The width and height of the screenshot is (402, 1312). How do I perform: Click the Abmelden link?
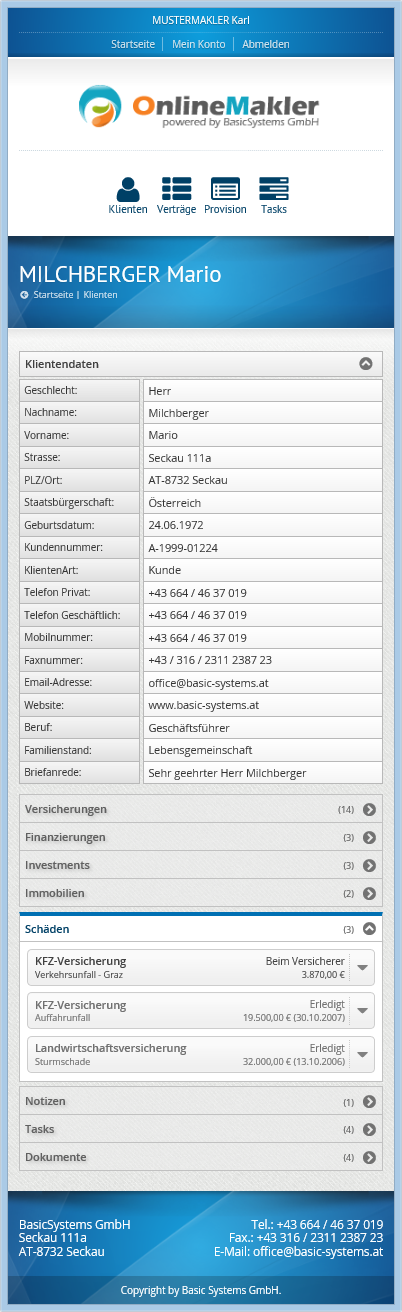[266, 44]
